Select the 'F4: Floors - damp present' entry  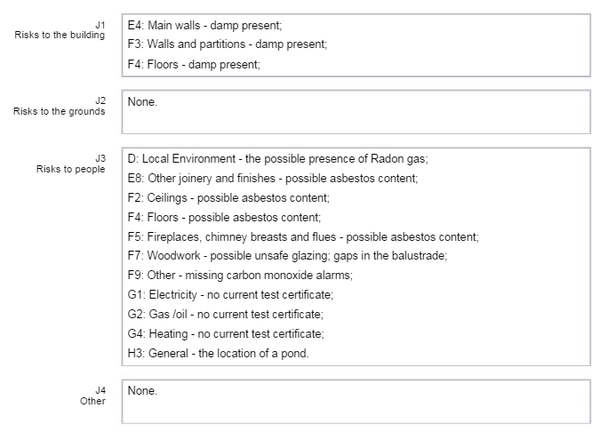[x=194, y=64]
